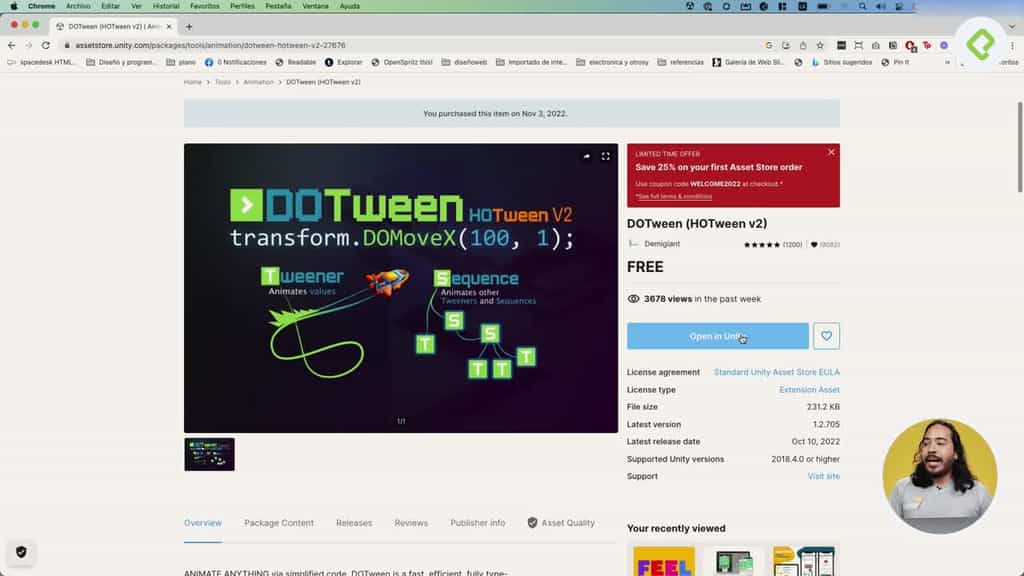Go to Tools in the breadcrumb
The width and height of the screenshot is (1024, 576).
click(x=223, y=82)
